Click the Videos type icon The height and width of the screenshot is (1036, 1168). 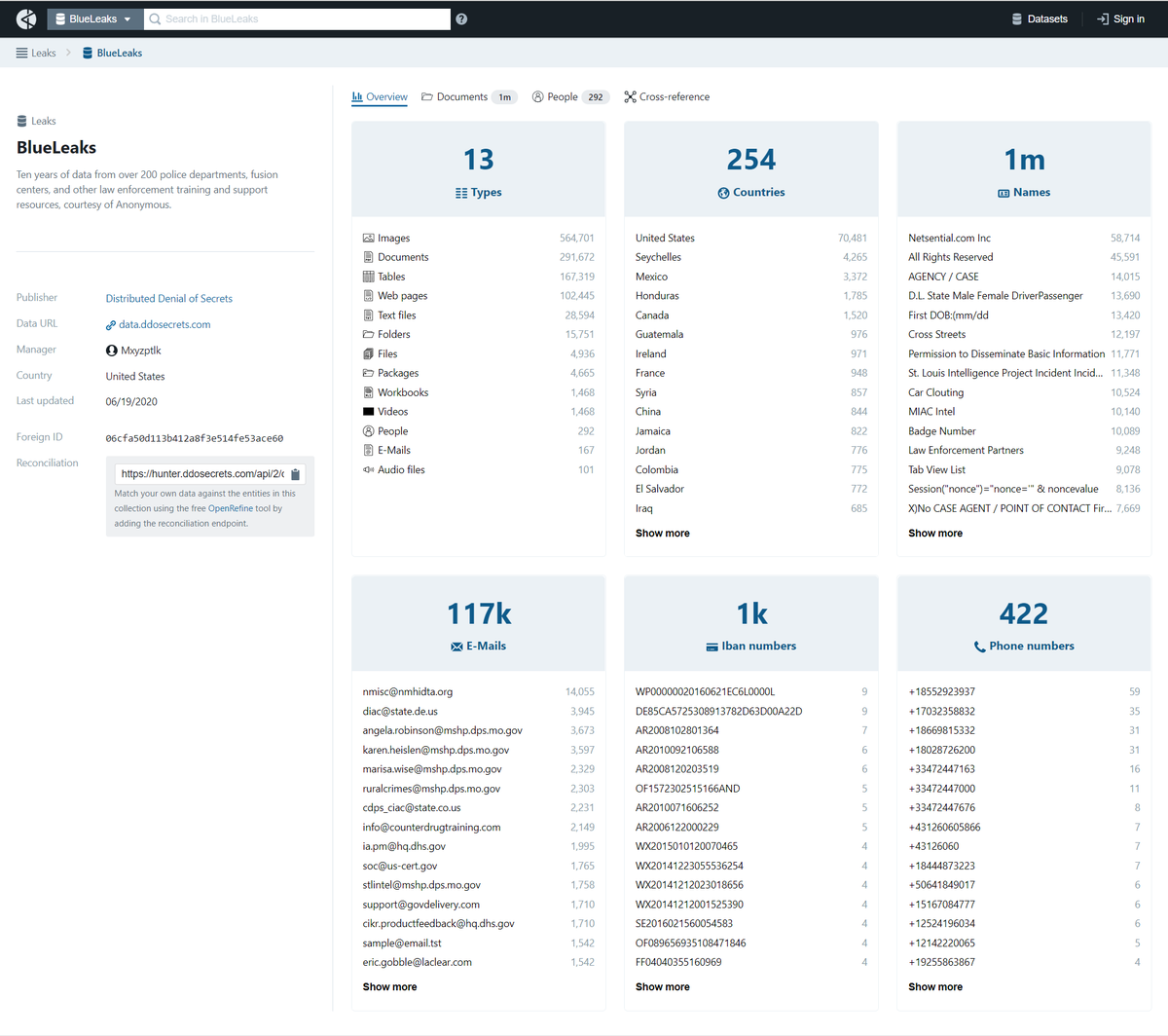click(369, 412)
